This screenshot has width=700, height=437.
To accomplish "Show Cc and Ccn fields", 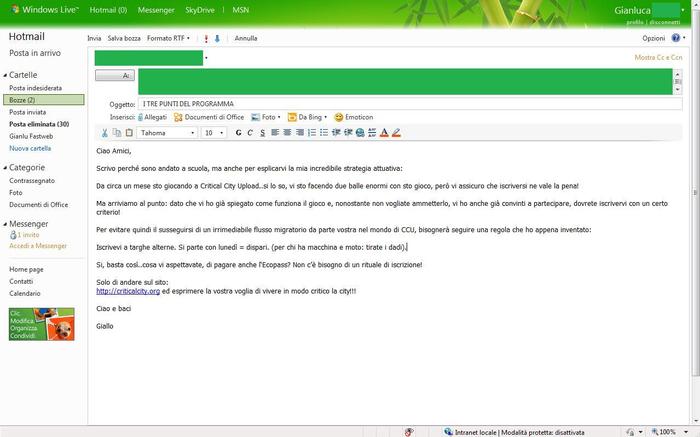I will pos(658,58).
